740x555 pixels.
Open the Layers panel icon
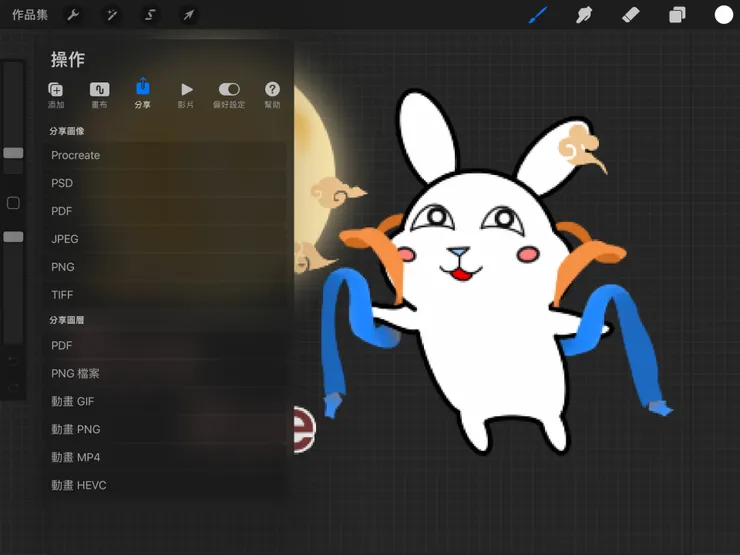[x=677, y=15]
